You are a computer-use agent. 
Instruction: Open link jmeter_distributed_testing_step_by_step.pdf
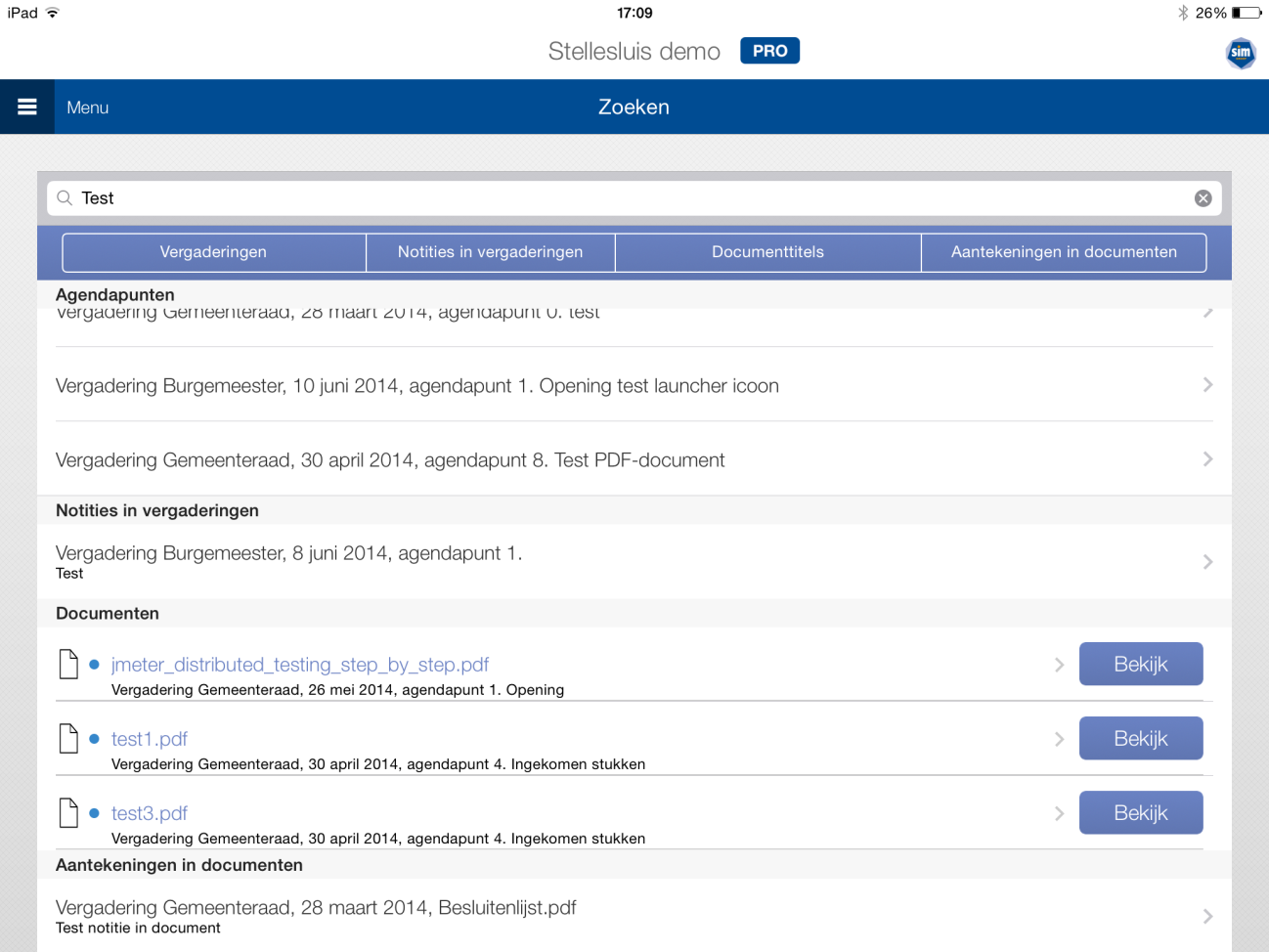[300, 665]
